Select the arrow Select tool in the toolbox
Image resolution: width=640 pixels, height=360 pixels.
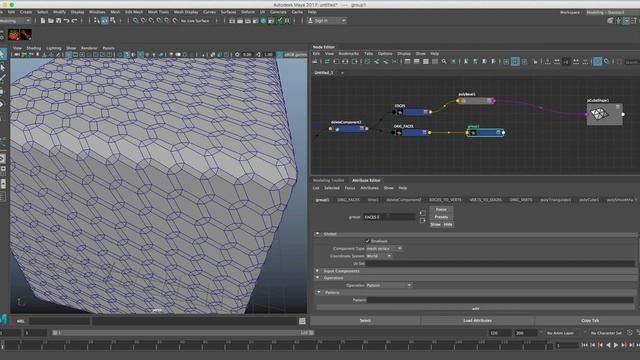pos(2,54)
